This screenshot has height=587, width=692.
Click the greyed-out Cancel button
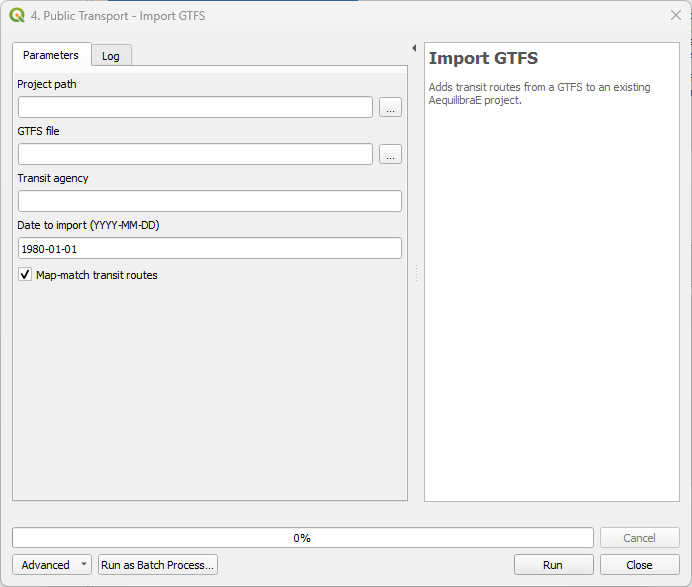(639, 538)
